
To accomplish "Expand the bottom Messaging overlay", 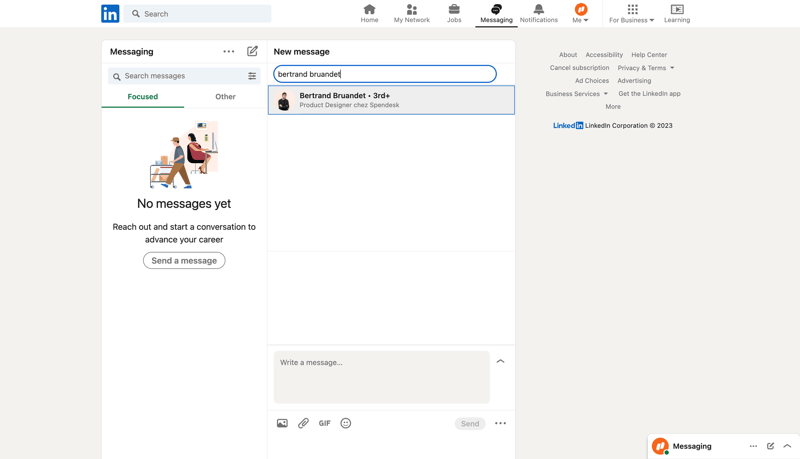I will pyautogui.click(x=787, y=446).
